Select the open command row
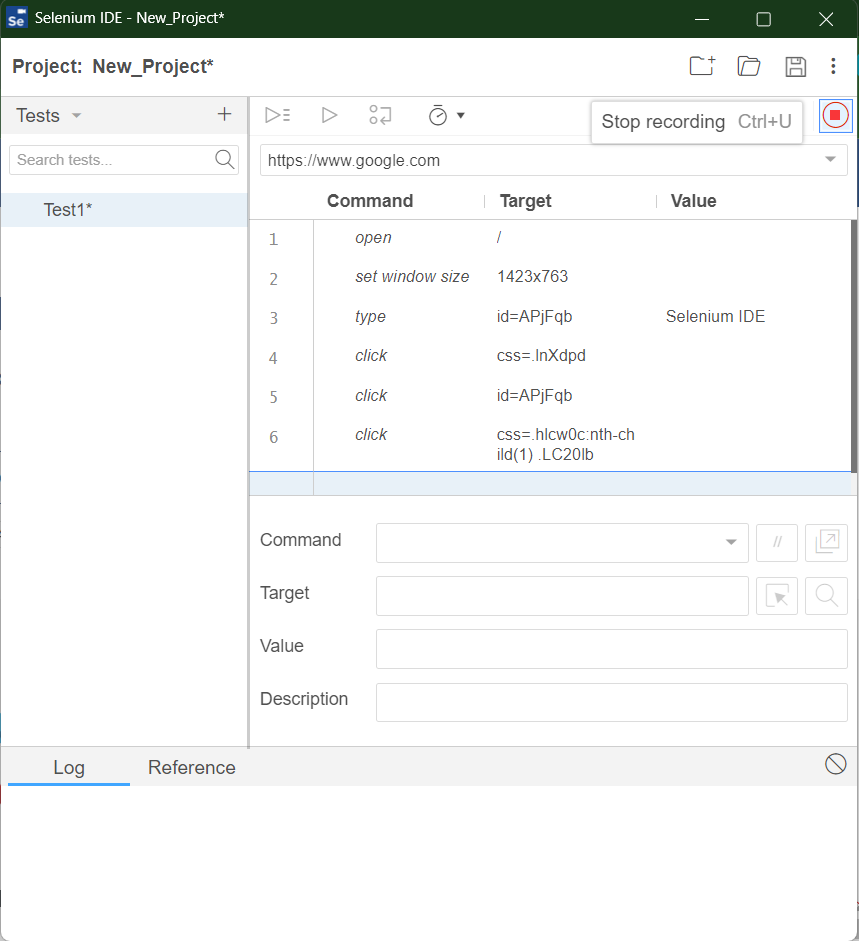The width and height of the screenshot is (859, 941). pyautogui.click(x=550, y=238)
